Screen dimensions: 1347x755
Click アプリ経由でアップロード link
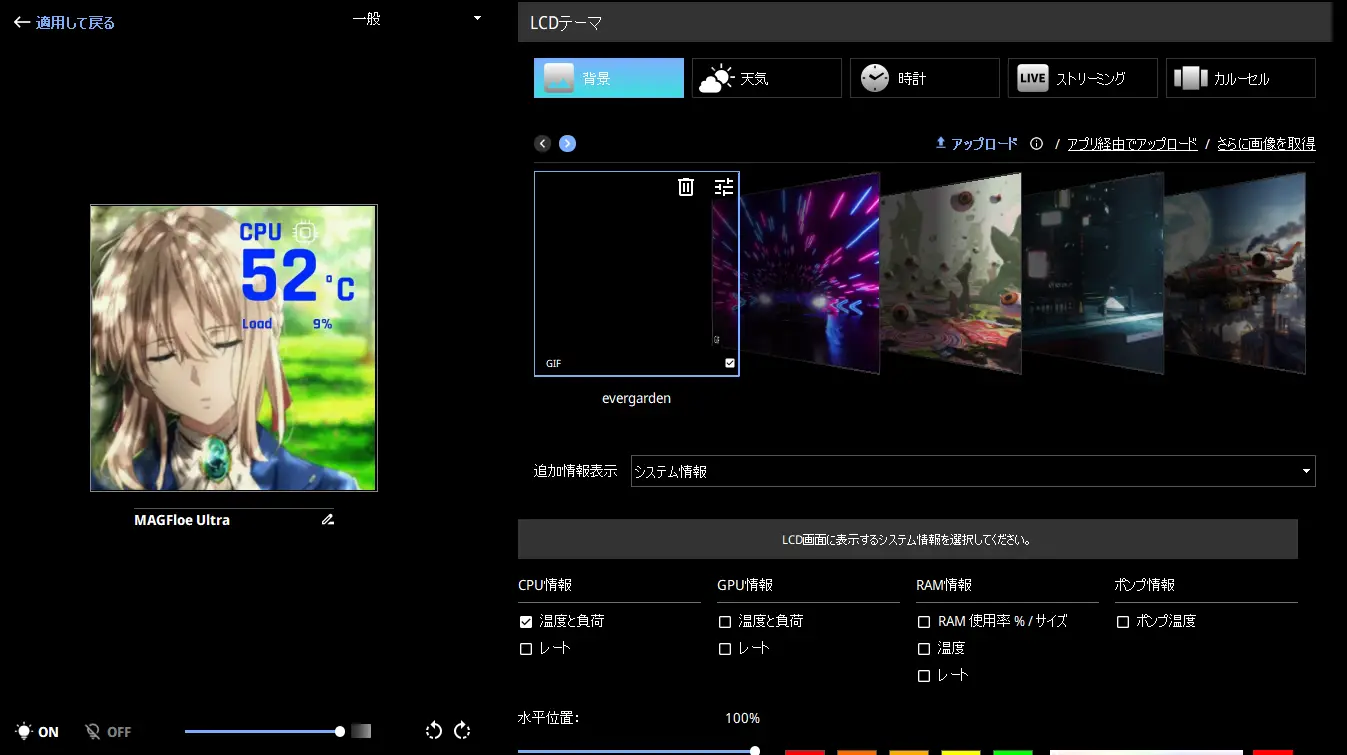1132,144
